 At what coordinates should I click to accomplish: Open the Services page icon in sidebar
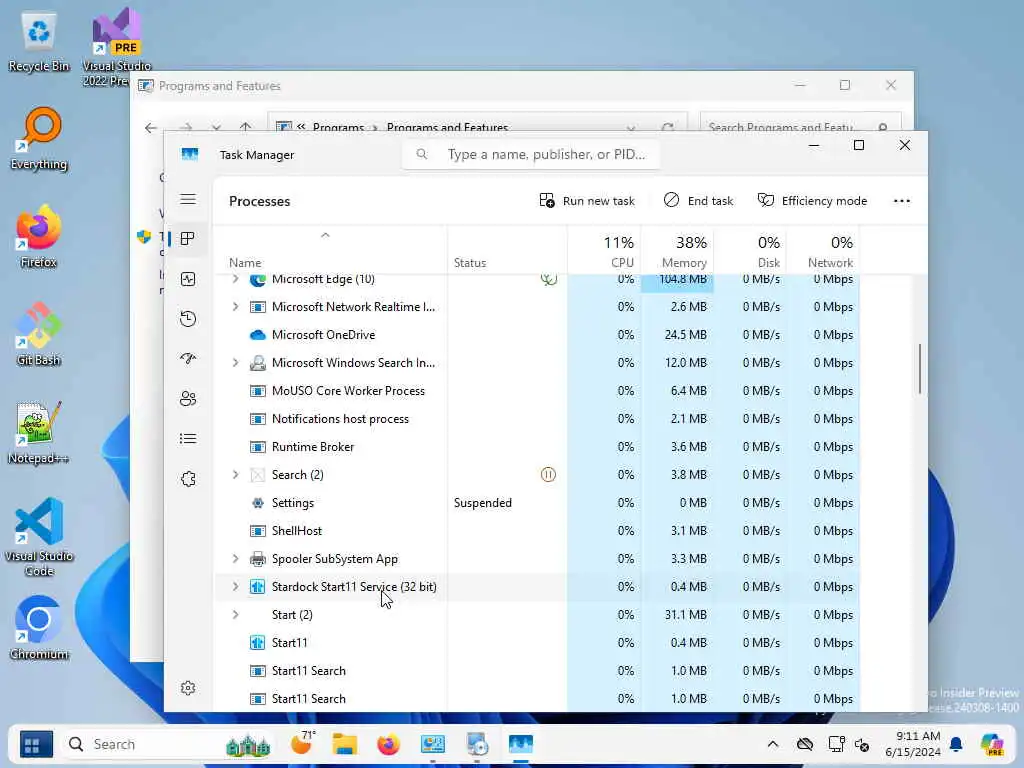(x=188, y=479)
